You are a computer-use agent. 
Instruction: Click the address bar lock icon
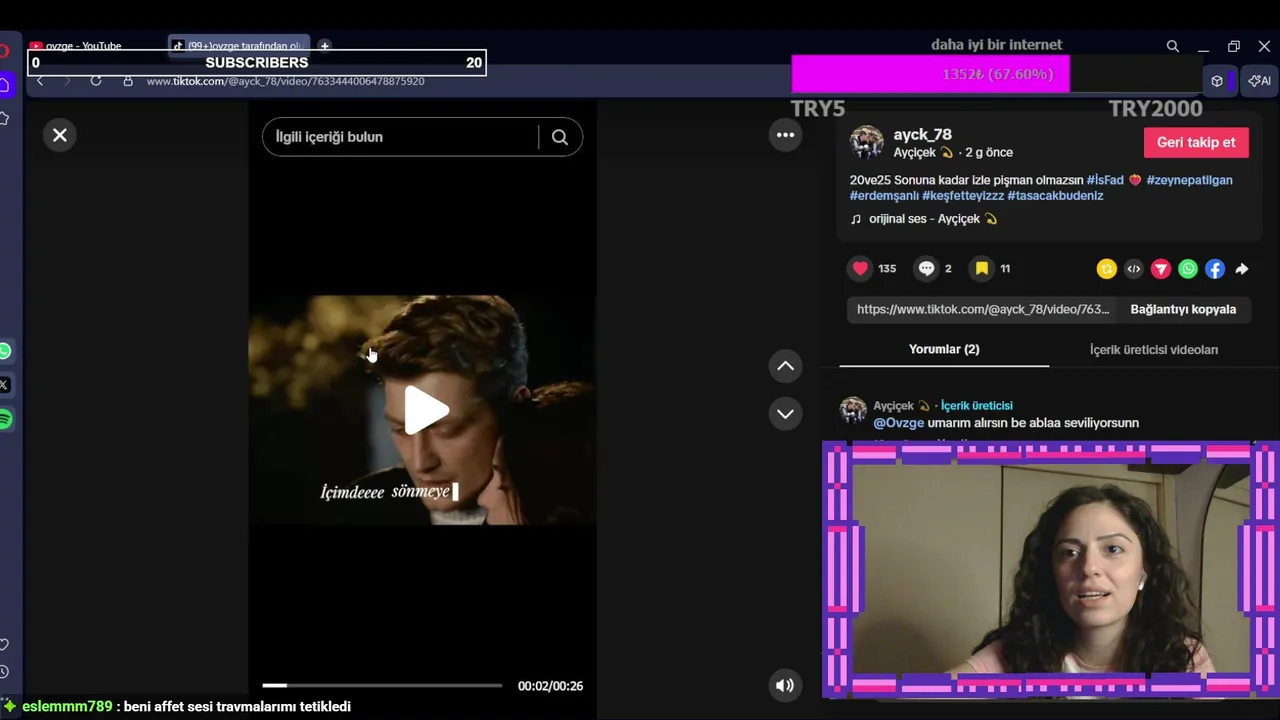[x=127, y=81]
